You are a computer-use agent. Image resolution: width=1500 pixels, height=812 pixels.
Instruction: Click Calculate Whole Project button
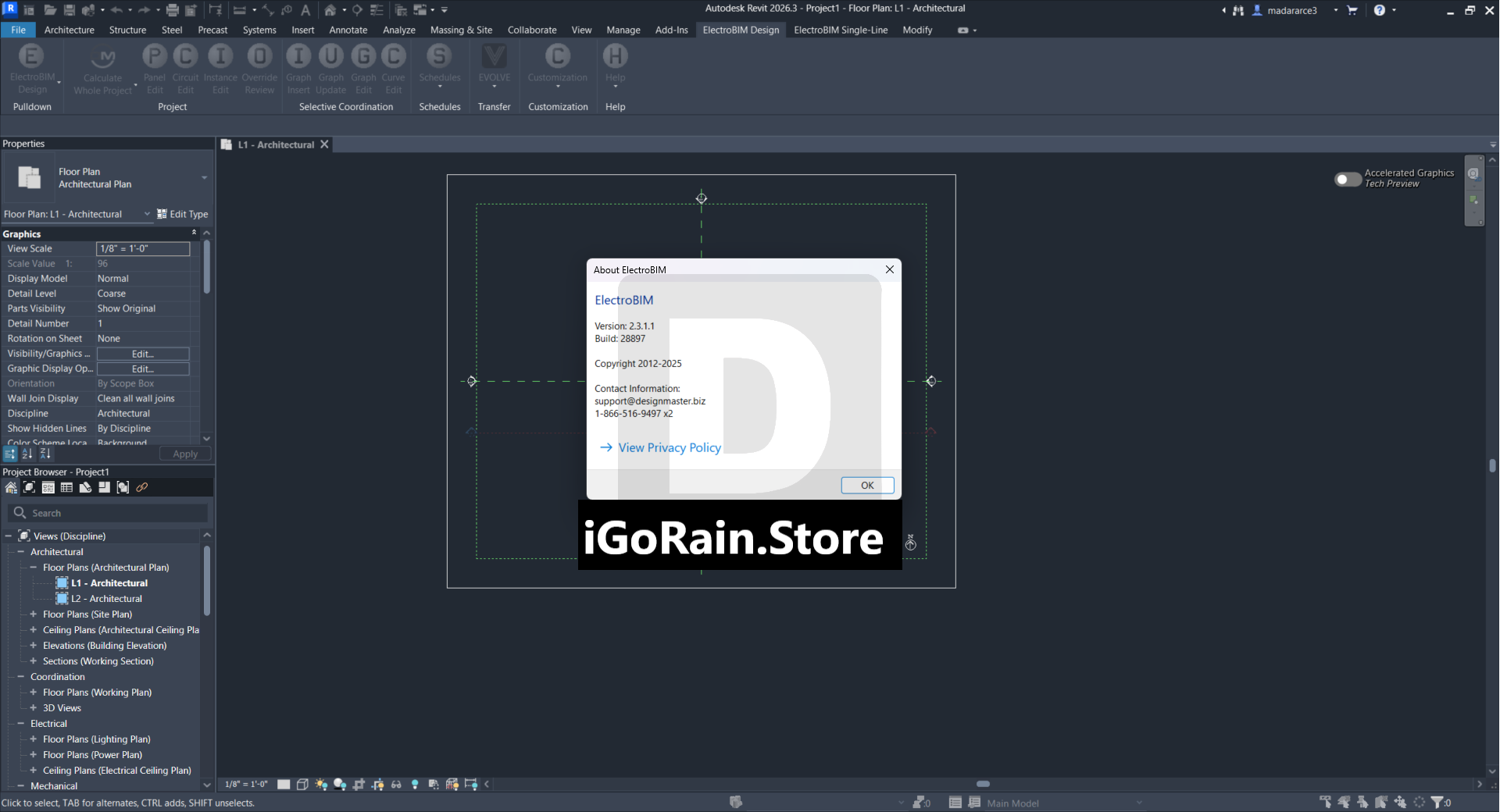point(103,70)
